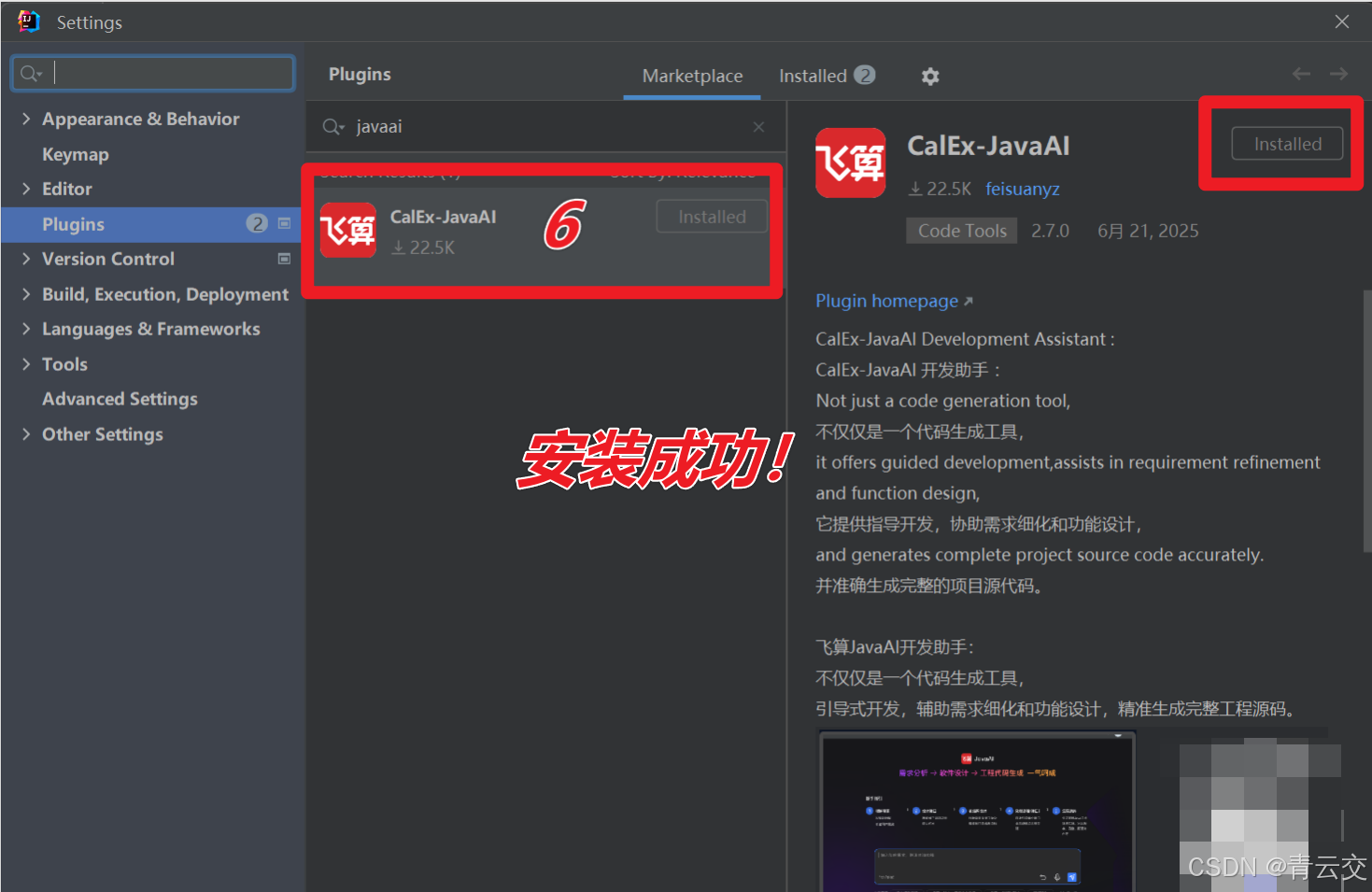This screenshot has width=1372, height=892.
Task: Focus the settings search field
Action: [x=153, y=74]
